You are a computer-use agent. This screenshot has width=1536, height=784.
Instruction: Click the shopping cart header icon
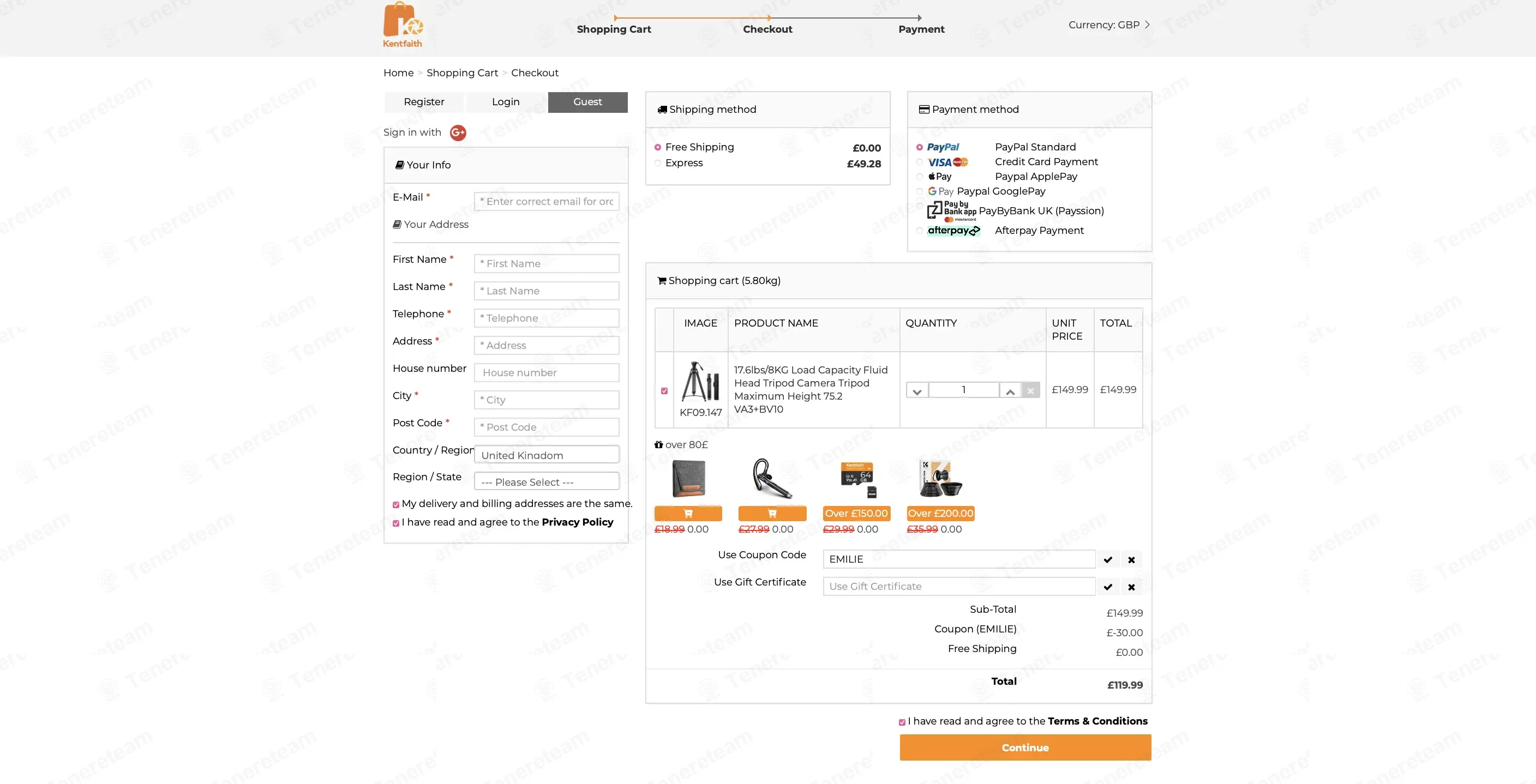(x=661, y=281)
